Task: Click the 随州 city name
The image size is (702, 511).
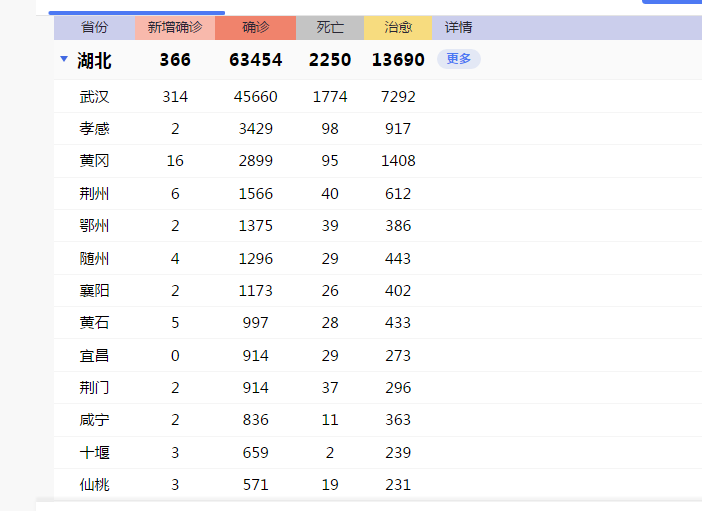Action: 94,259
